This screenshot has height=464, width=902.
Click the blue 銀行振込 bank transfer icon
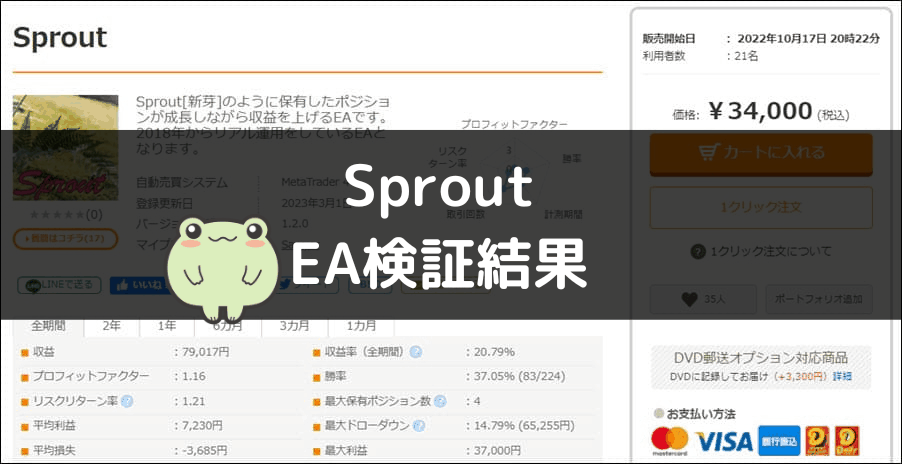pos(779,441)
